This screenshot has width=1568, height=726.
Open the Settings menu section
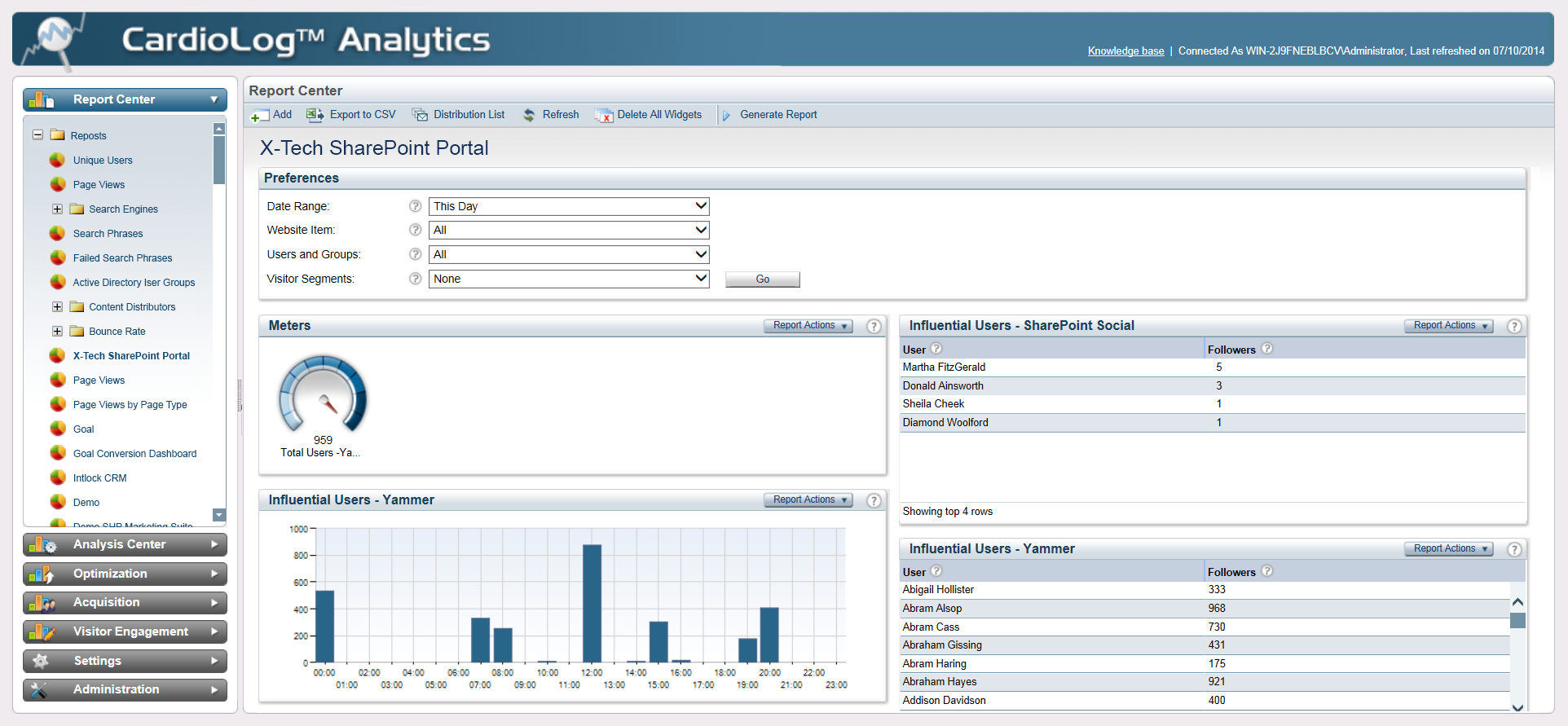pos(125,661)
